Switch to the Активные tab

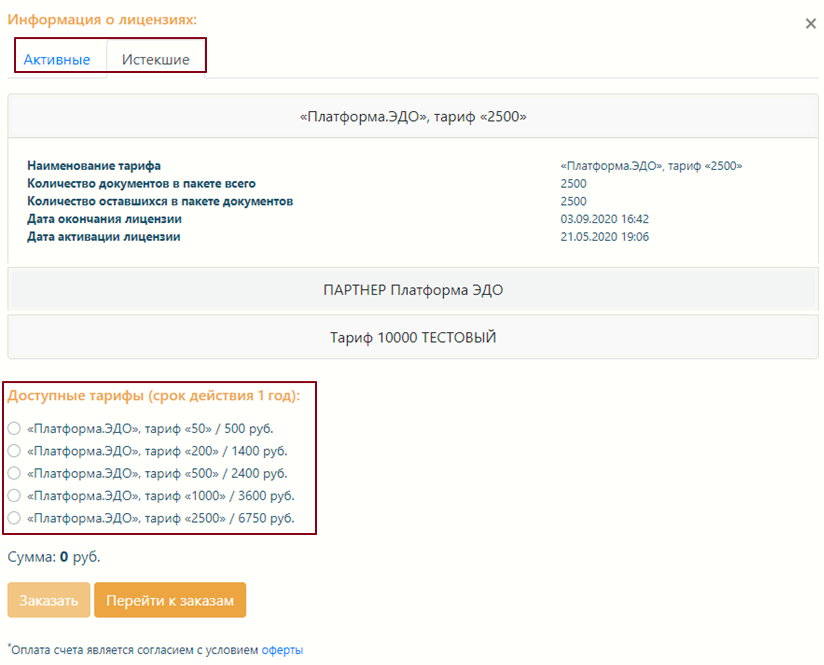pyautogui.click(x=57, y=59)
